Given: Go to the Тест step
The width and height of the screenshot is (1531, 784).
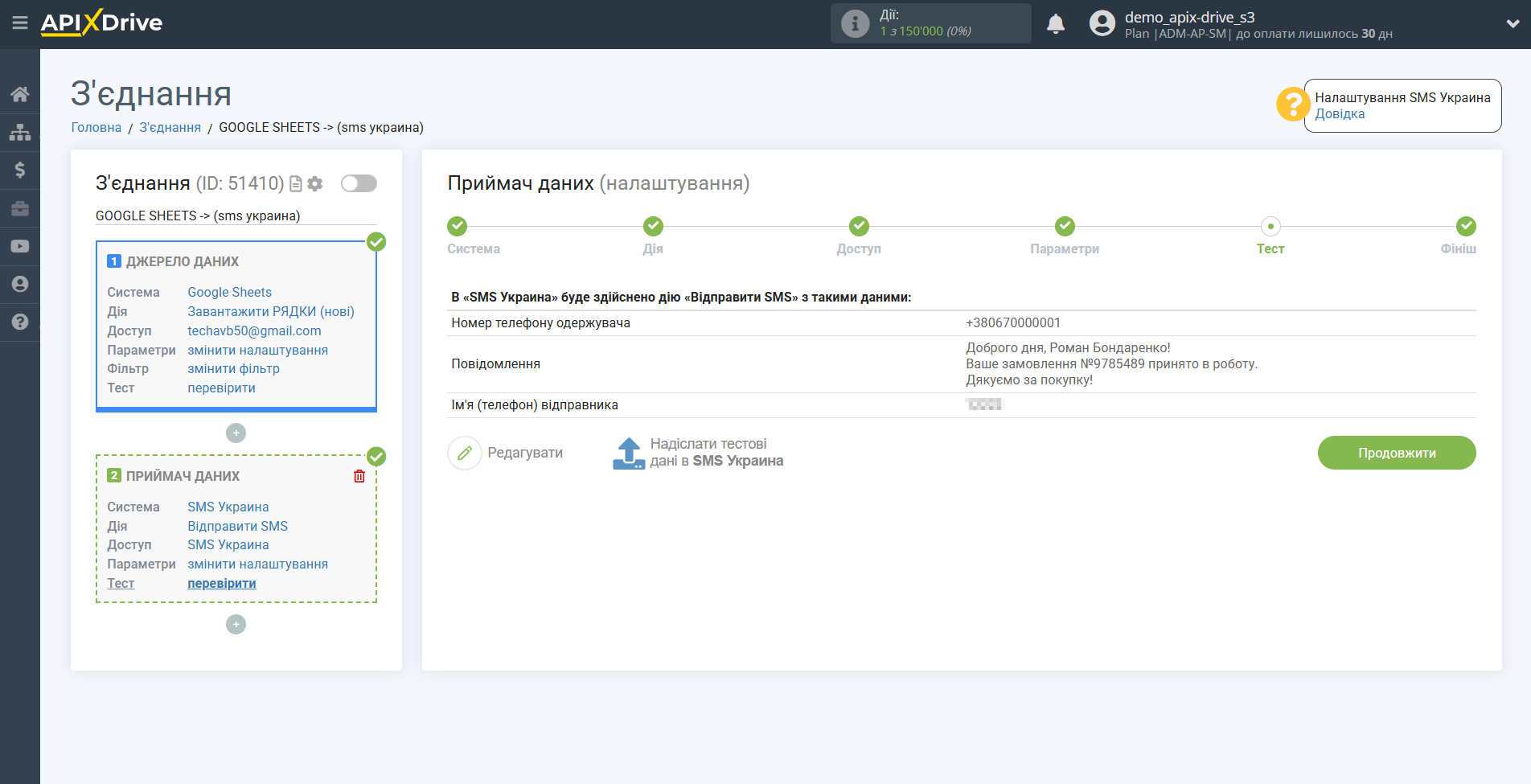Looking at the screenshot, I should pos(1270,248).
